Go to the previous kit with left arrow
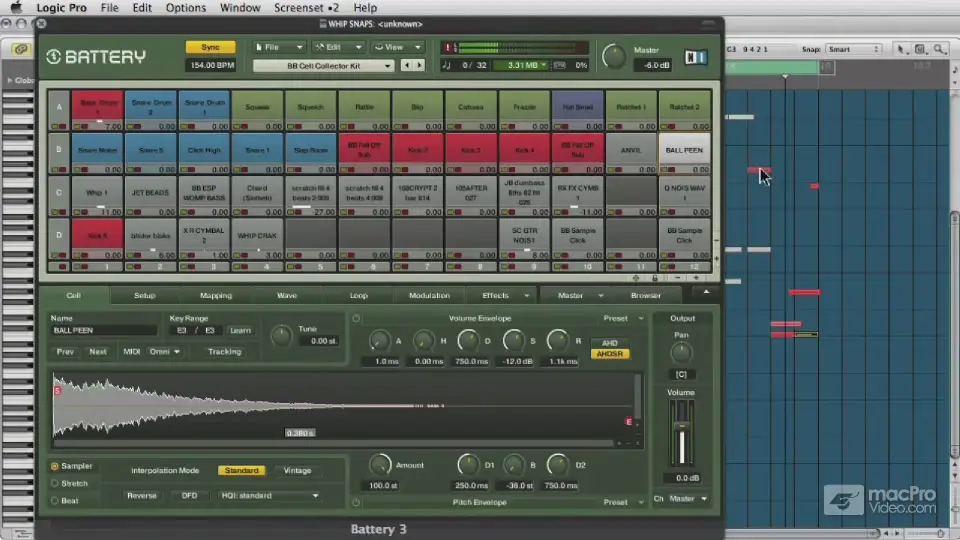The width and height of the screenshot is (960, 540). click(x=407, y=65)
